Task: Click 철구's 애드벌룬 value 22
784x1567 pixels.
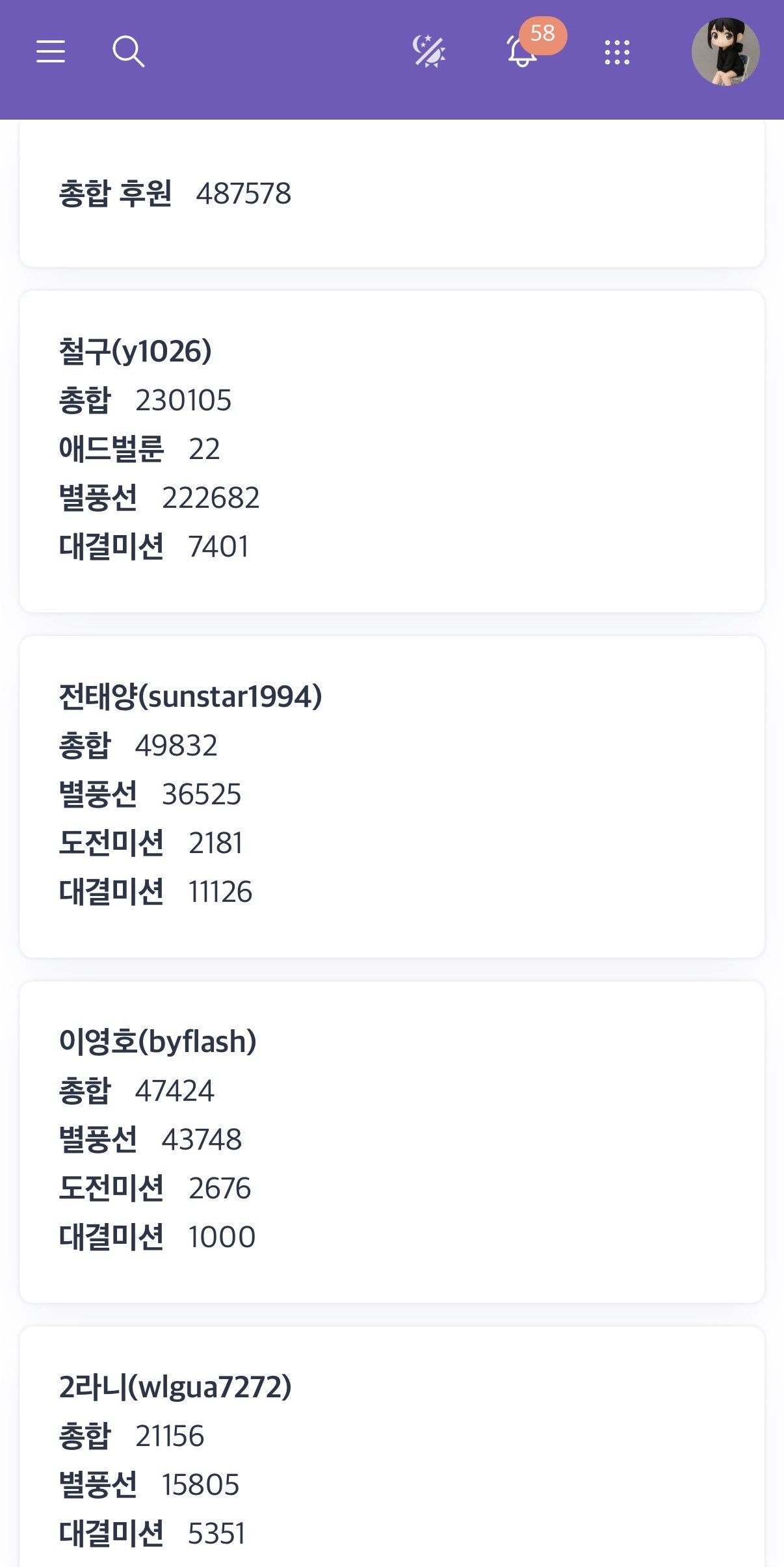Action: tap(204, 449)
